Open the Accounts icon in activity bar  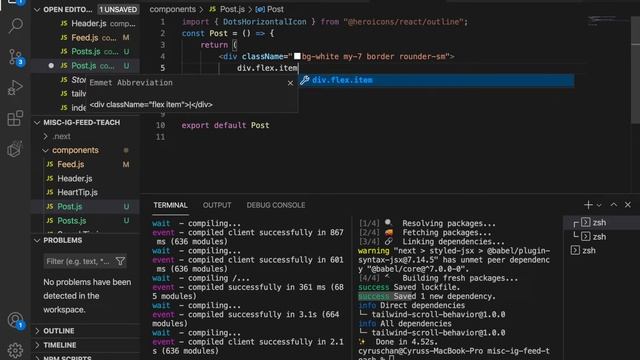tap(15, 320)
